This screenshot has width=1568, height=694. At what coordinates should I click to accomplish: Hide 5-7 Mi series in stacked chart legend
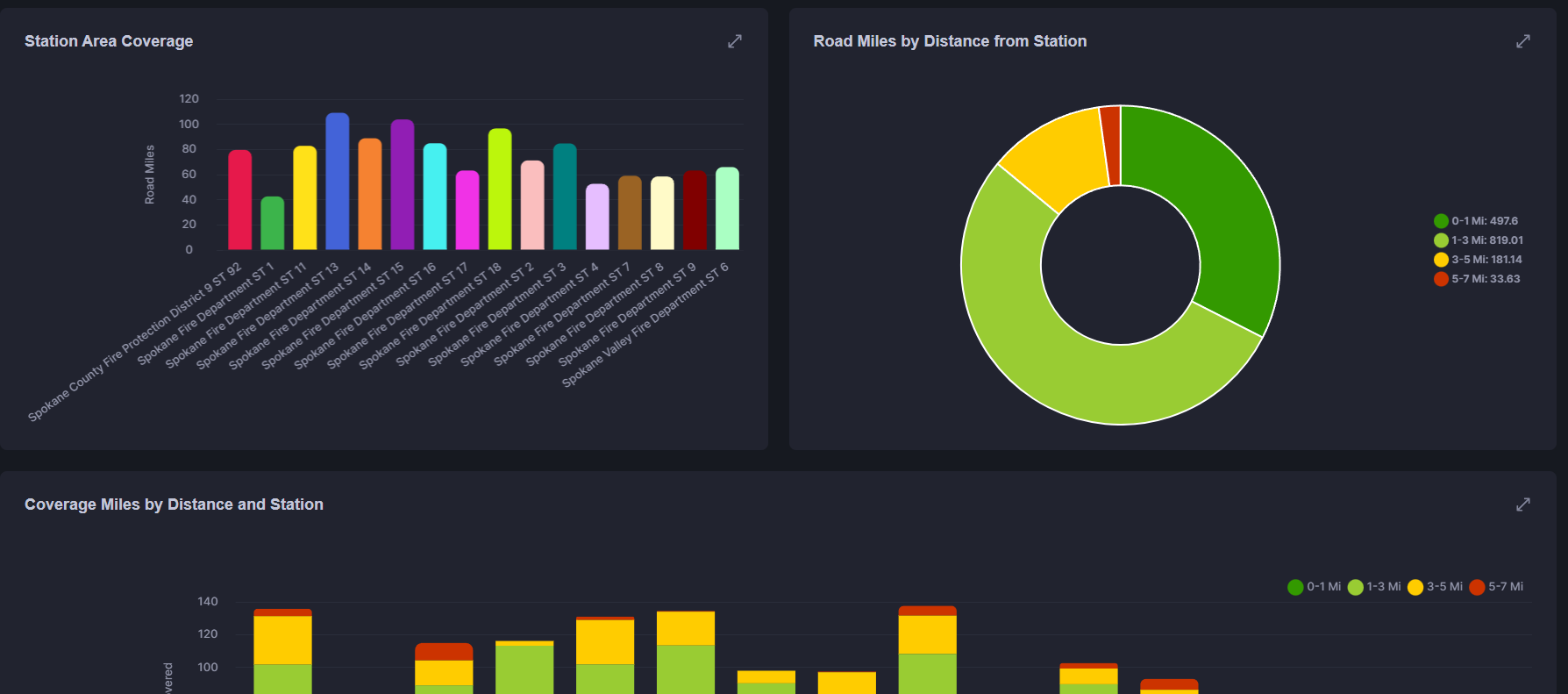1496,587
